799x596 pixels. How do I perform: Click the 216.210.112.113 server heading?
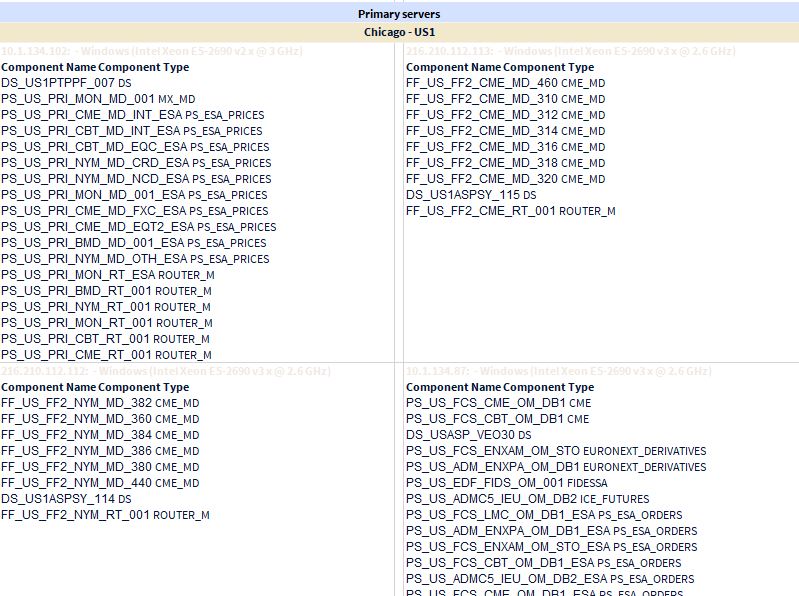pos(571,51)
